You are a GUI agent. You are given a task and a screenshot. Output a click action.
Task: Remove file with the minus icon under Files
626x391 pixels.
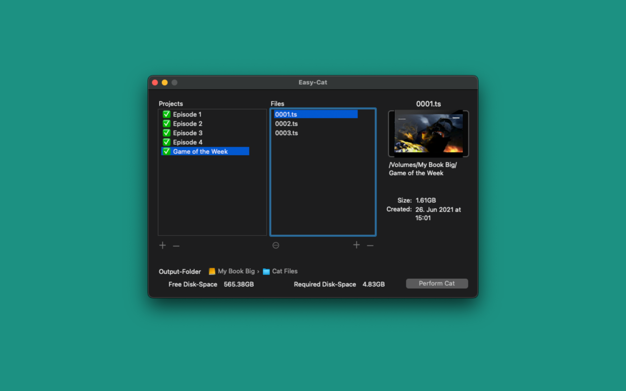tap(370, 245)
